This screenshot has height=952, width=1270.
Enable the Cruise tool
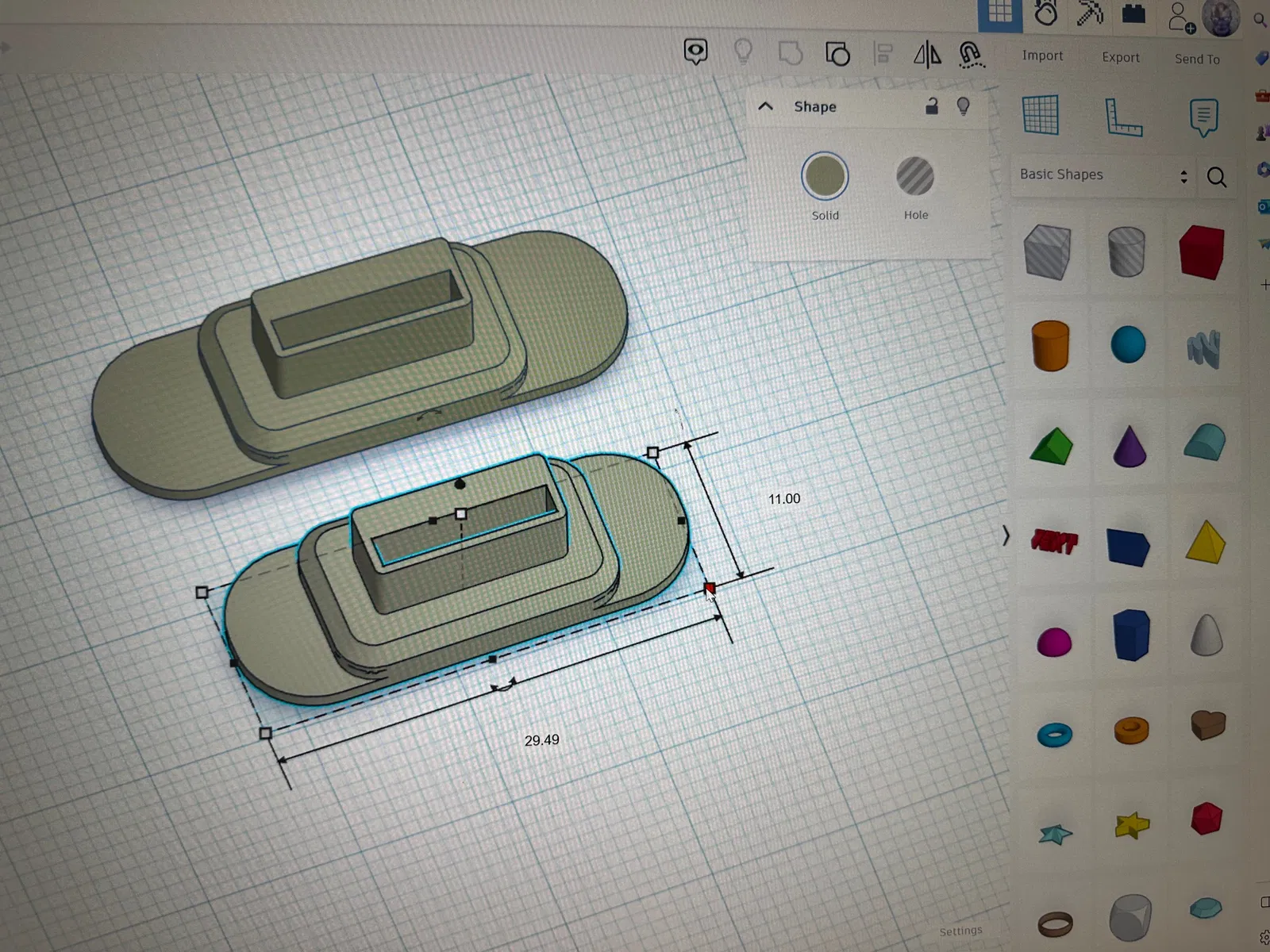coord(971,55)
